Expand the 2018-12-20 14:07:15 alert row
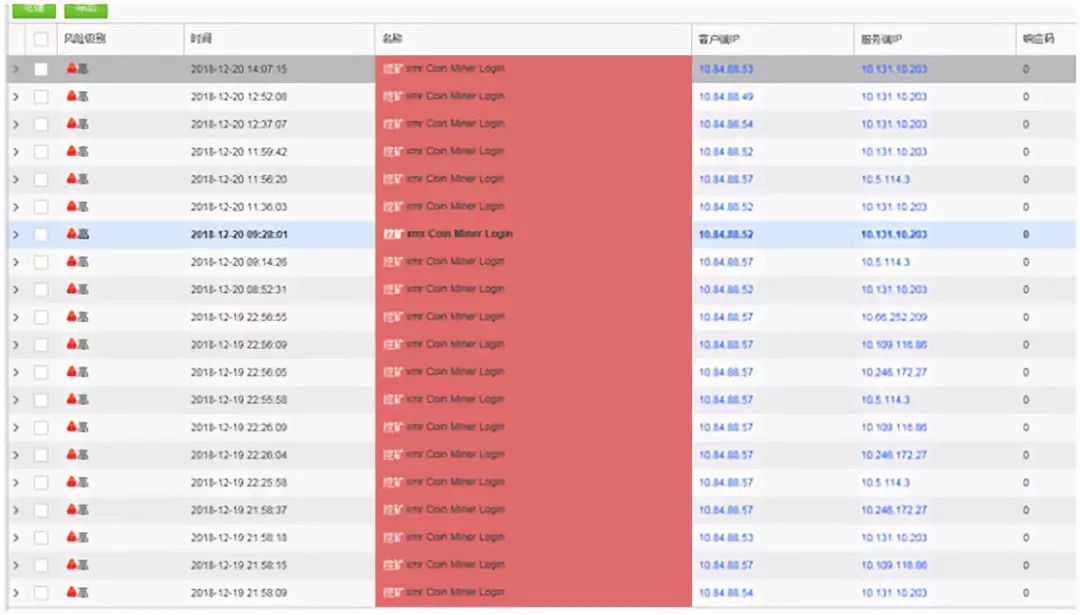This screenshot has width=1080, height=615. click(x=16, y=69)
